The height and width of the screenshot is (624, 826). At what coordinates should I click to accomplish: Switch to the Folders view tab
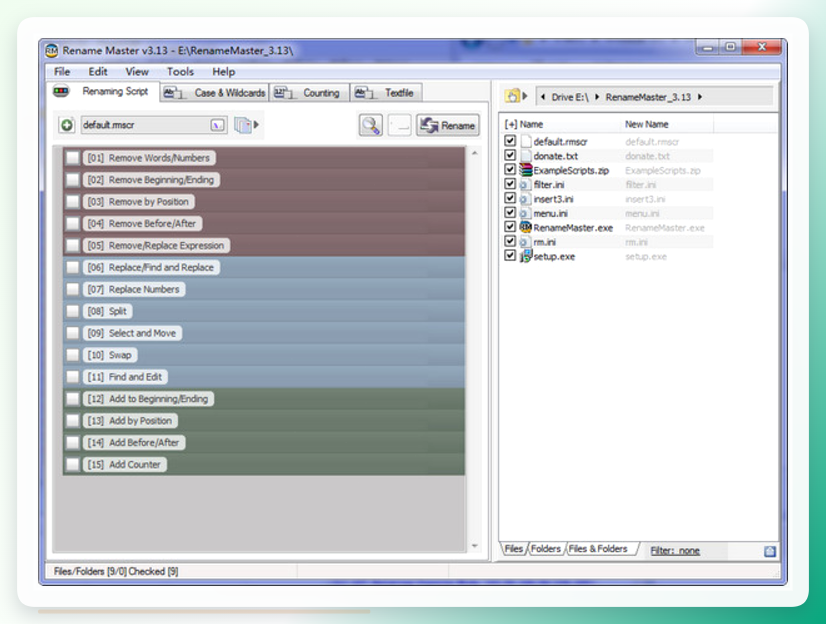(x=546, y=549)
